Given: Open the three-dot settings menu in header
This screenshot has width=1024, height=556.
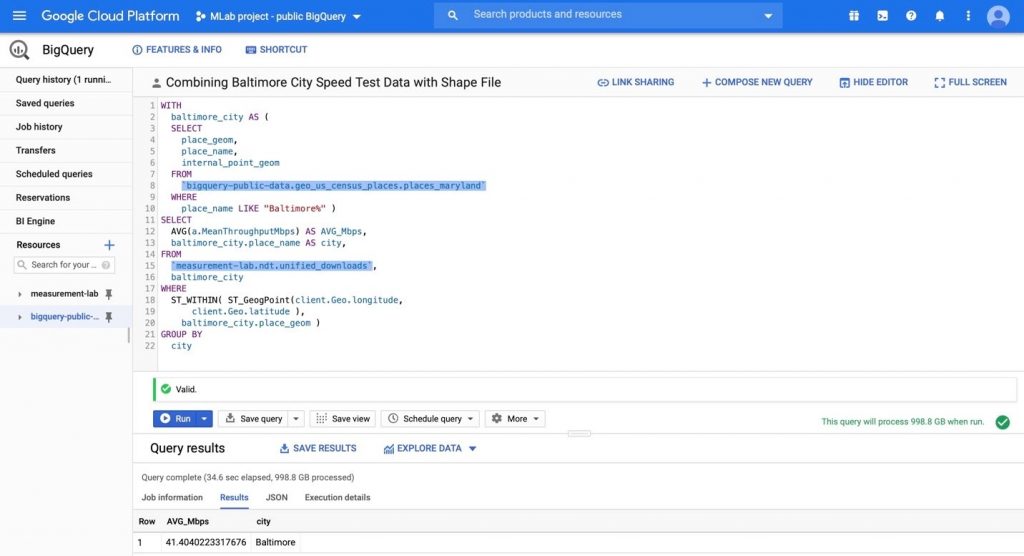Looking at the screenshot, I should pyautogui.click(x=968, y=16).
